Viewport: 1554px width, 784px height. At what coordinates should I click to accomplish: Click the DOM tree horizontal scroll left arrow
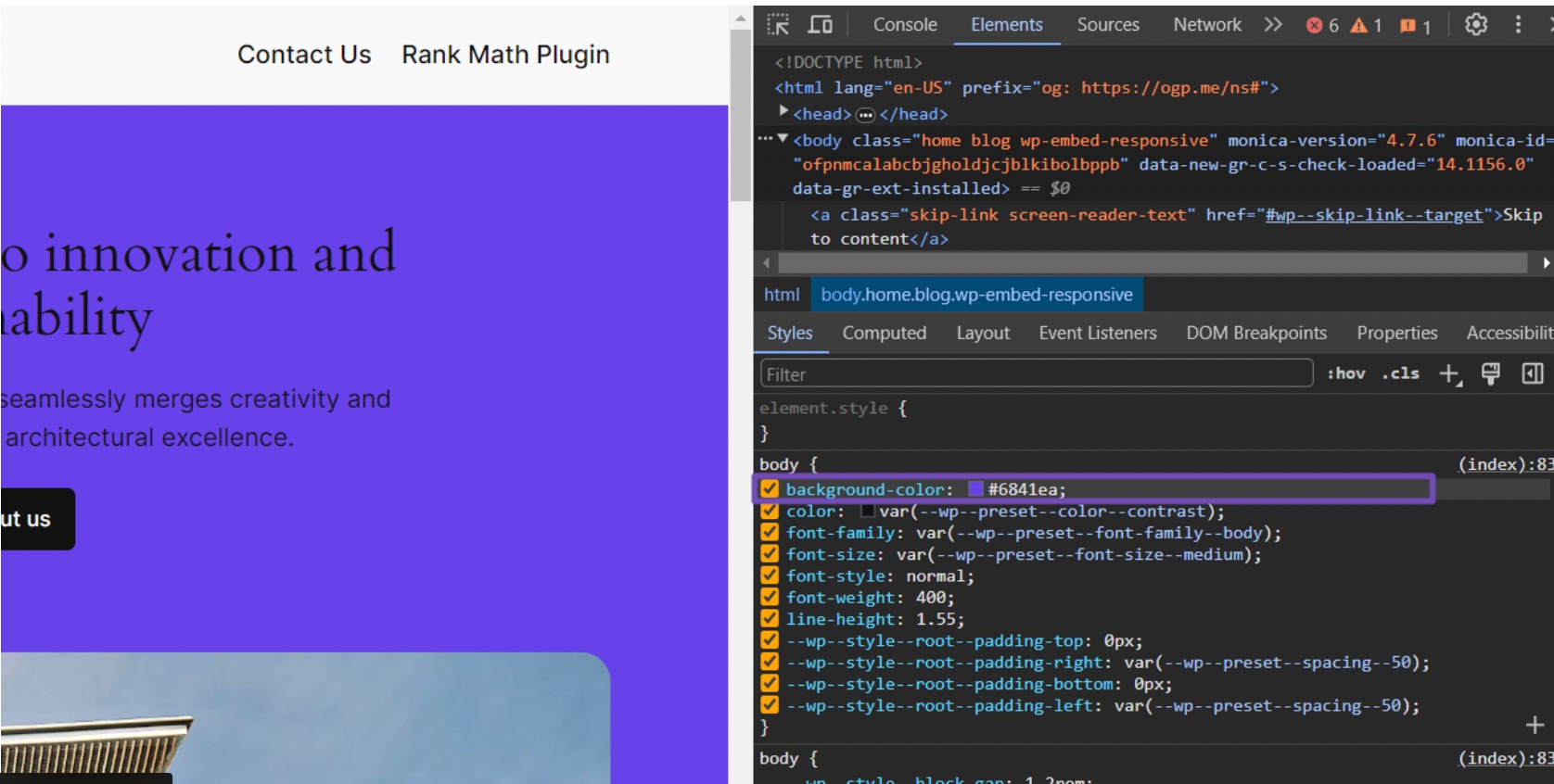(x=766, y=263)
